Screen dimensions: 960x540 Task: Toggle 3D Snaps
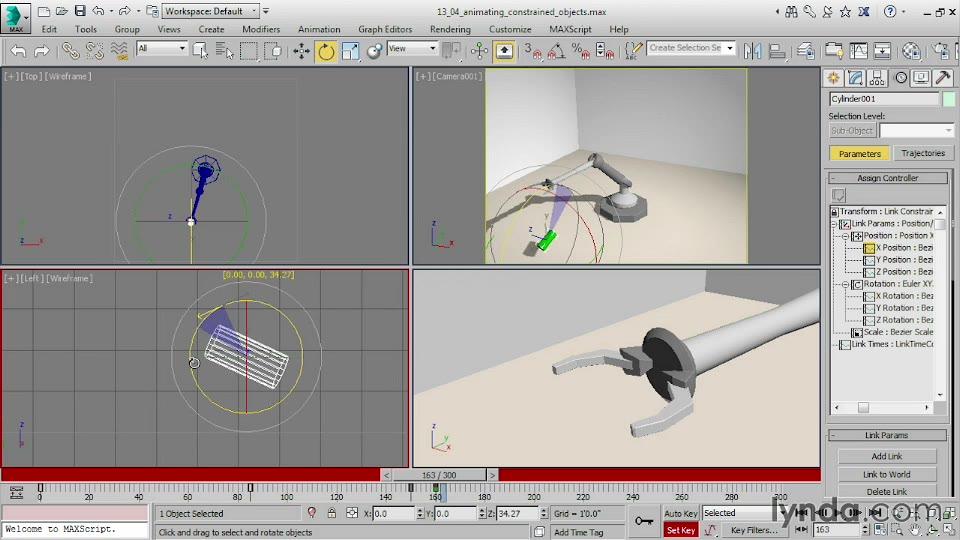pyautogui.click(x=532, y=51)
